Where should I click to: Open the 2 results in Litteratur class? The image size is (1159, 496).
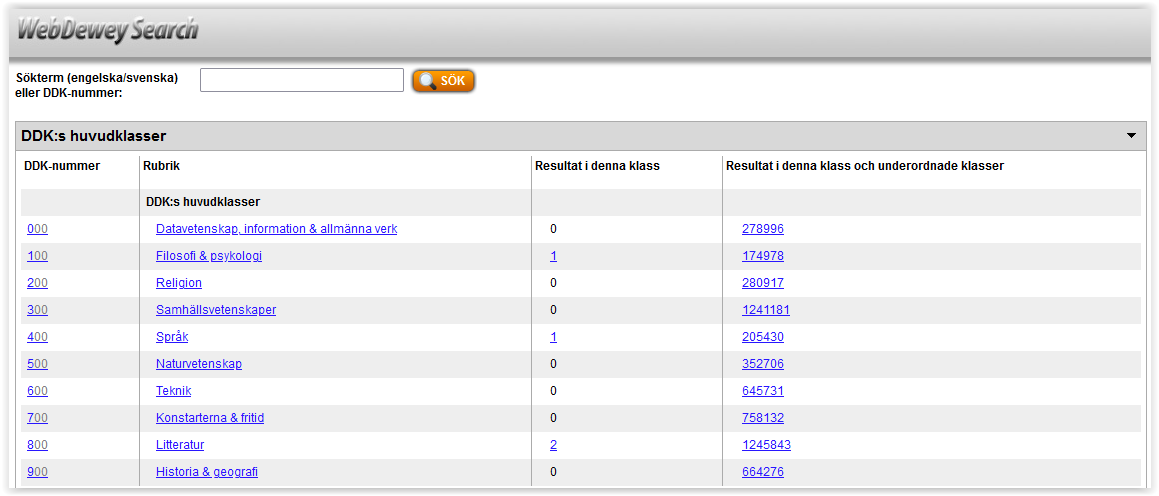554,445
